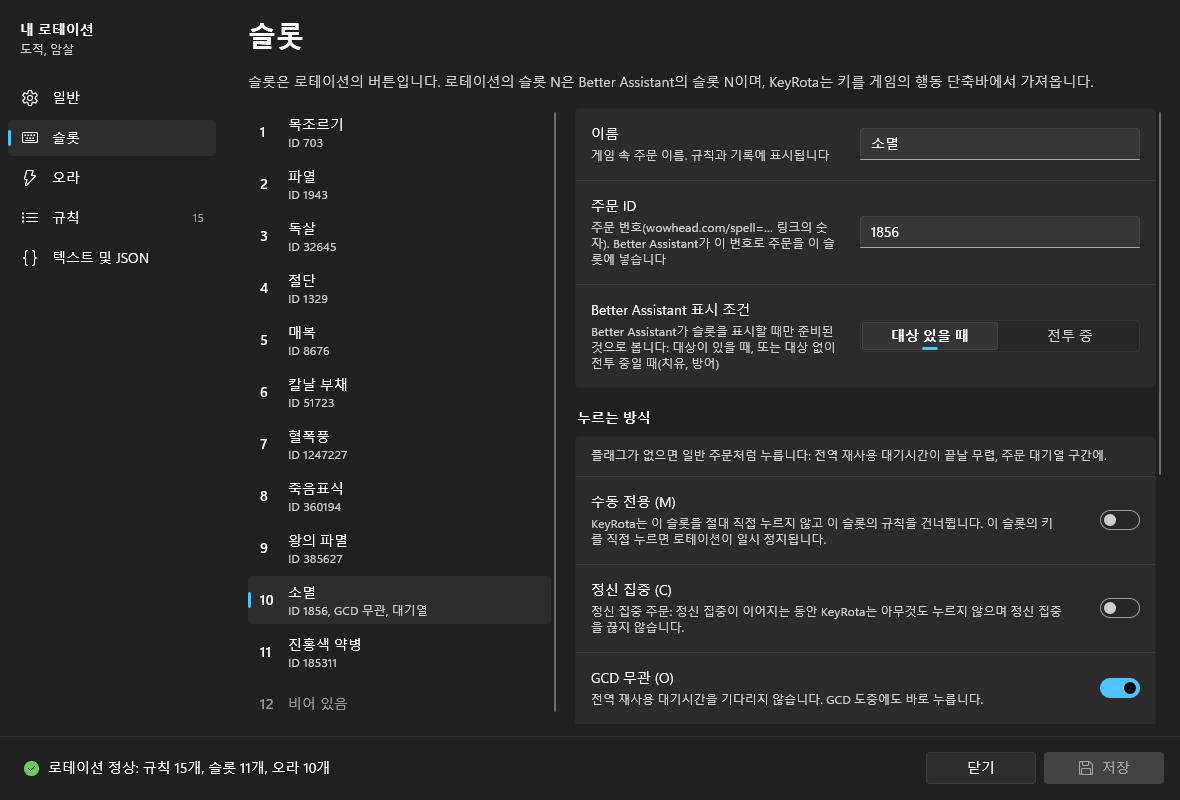The width and height of the screenshot is (1180, 800).
Task: Select slot 4 절단
Action: (x=399, y=288)
